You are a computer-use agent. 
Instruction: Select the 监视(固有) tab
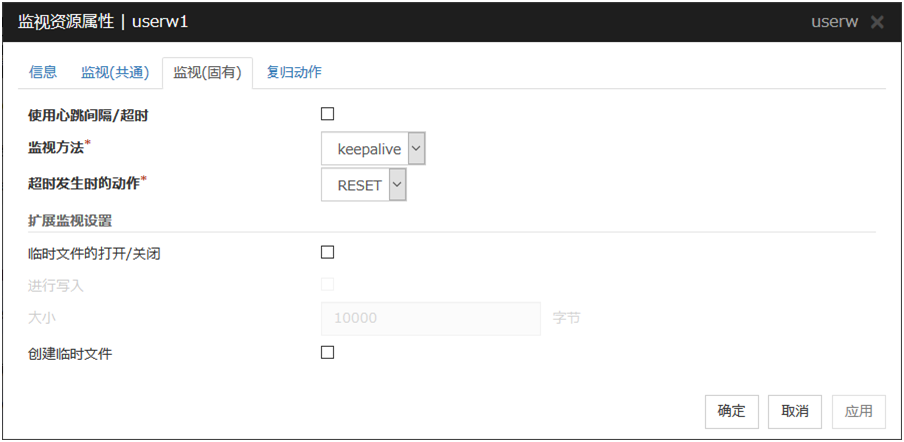(x=207, y=72)
